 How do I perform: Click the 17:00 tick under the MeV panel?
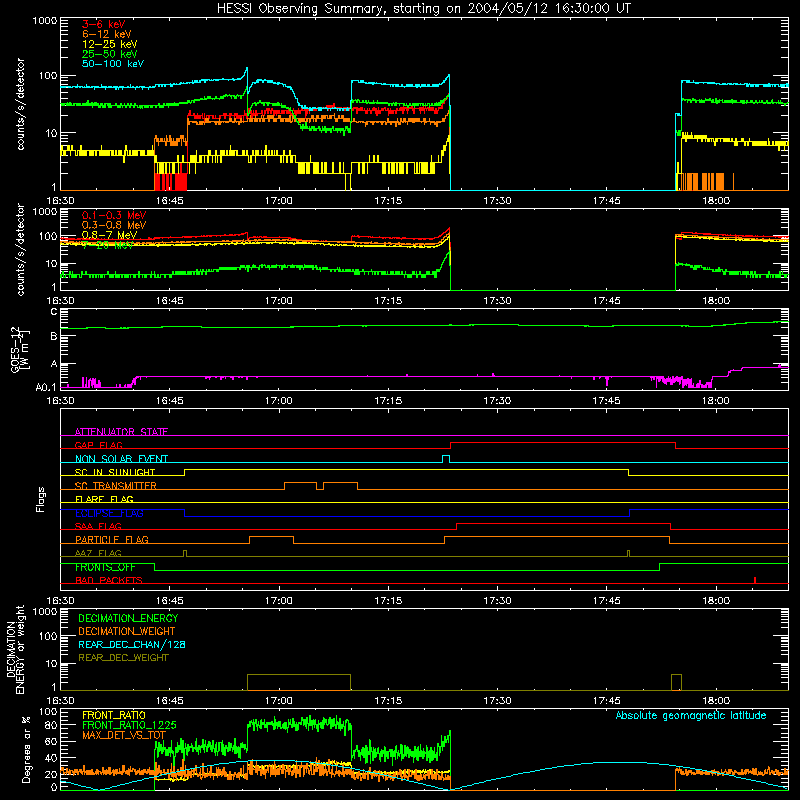coord(279,301)
